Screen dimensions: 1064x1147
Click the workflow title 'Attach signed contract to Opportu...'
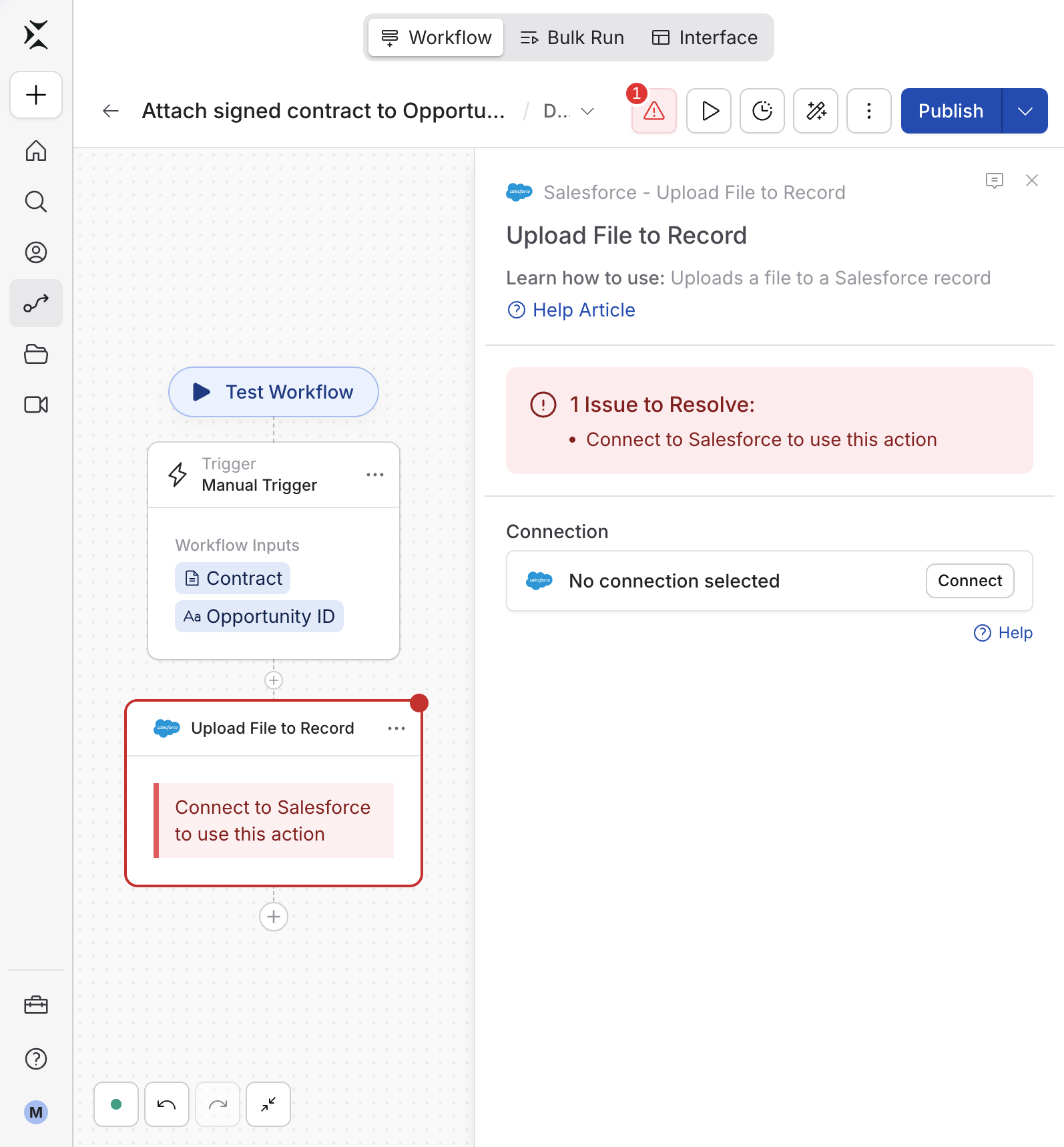324,111
